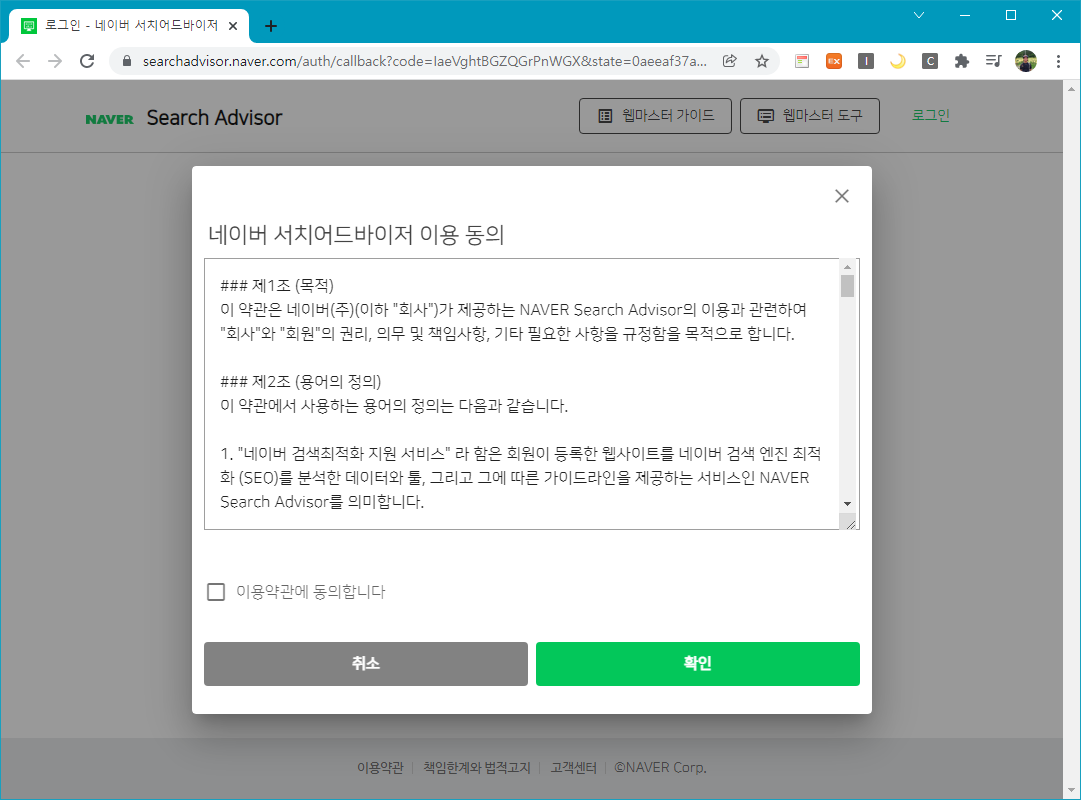Open the 웹마스터 도구 button
Image resolution: width=1081 pixels, height=800 pixels.
click(x=809, y=116)
